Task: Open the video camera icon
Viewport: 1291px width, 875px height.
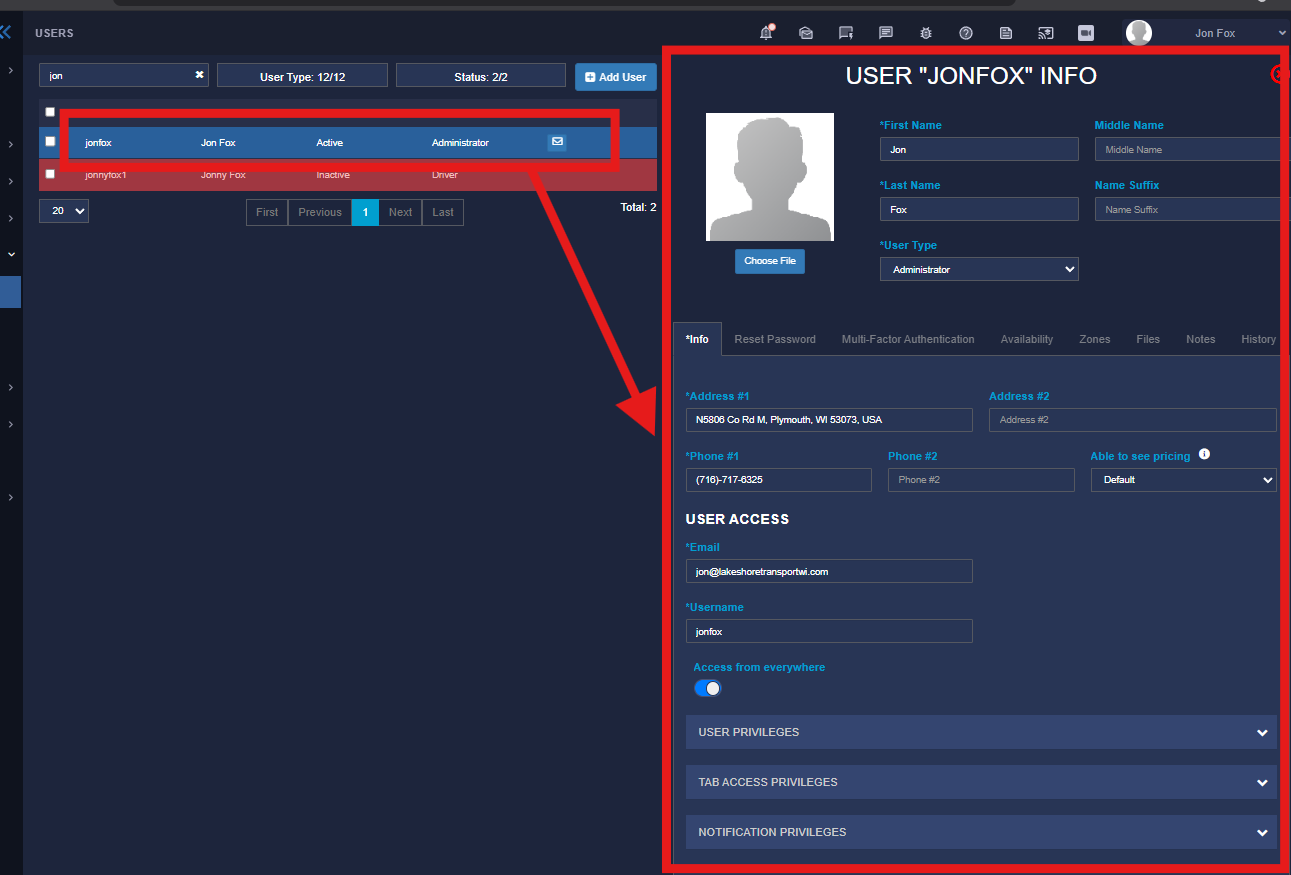Action: 1086,33
